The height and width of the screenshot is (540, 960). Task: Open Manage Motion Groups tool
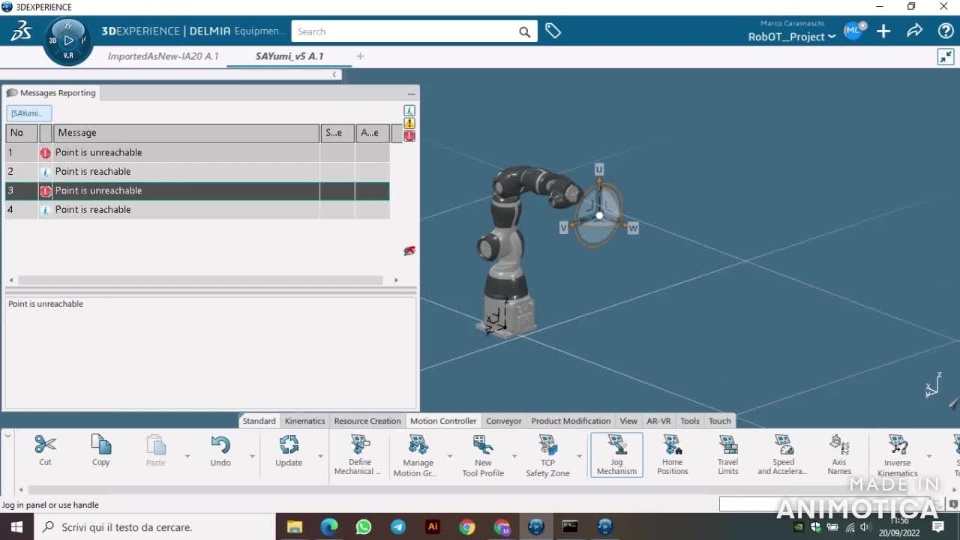tap(417, 455)
